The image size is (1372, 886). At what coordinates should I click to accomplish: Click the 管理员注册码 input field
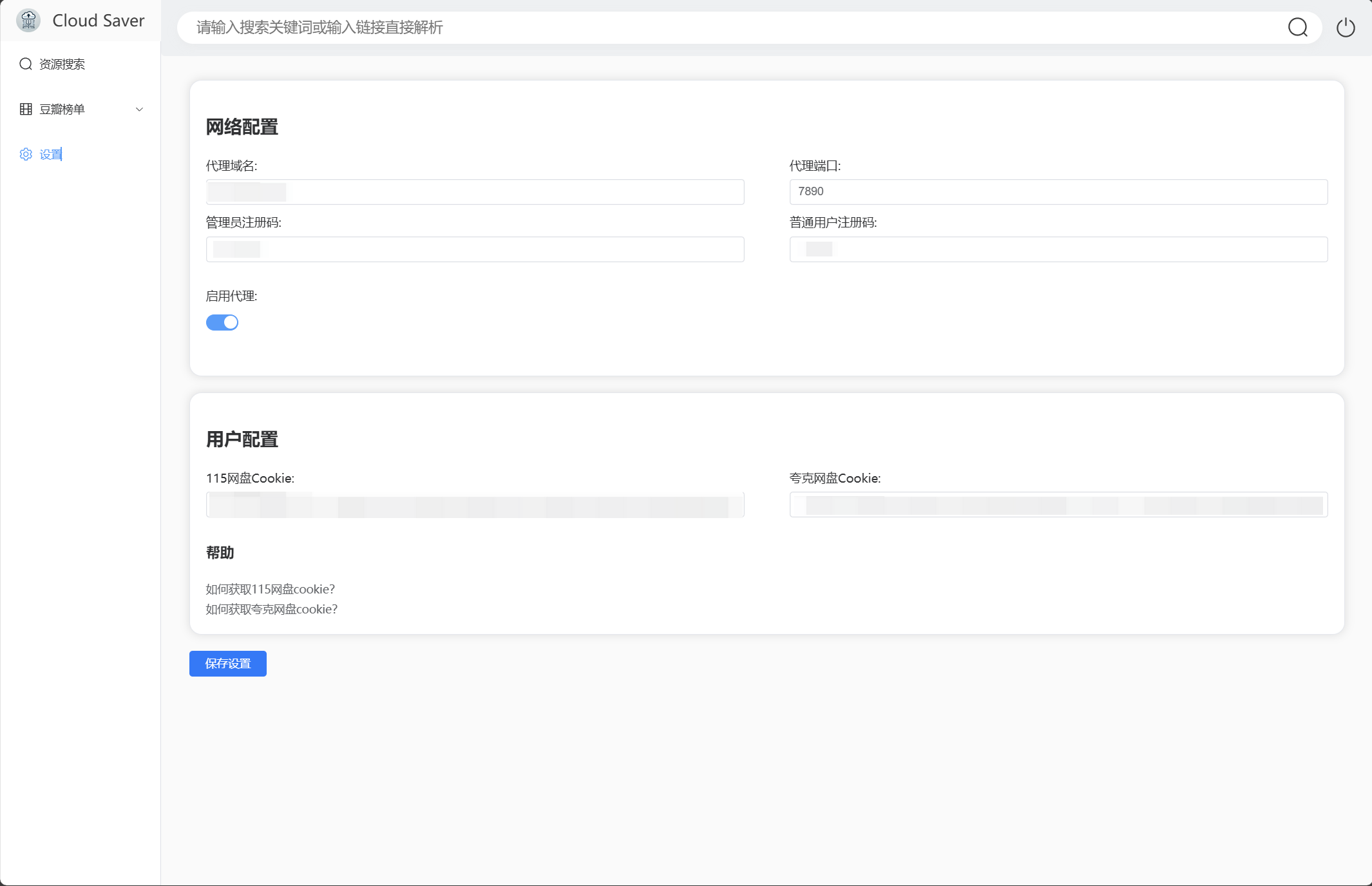click(x=475, y=249)
